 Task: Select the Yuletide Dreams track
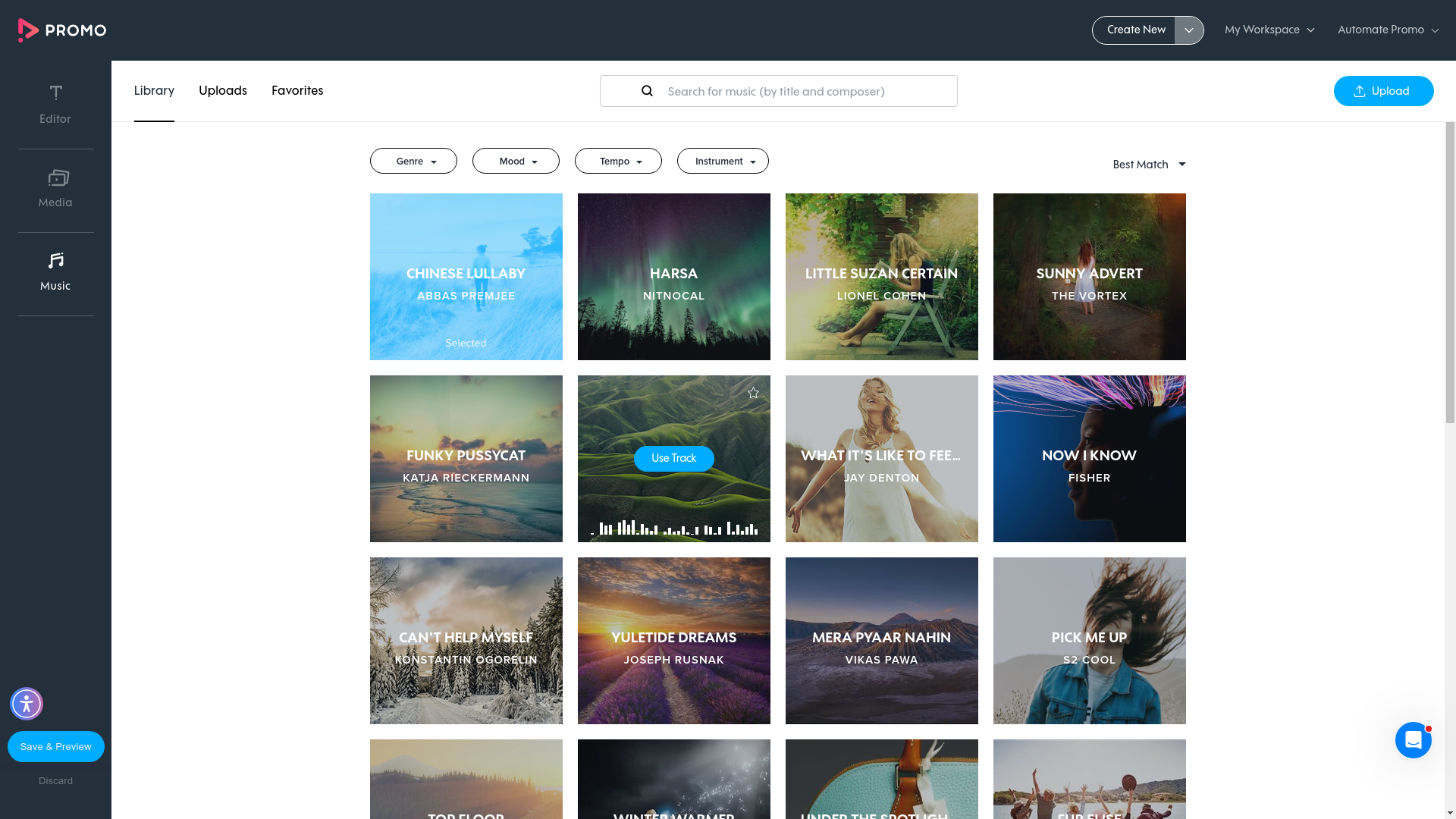point(674,641)
